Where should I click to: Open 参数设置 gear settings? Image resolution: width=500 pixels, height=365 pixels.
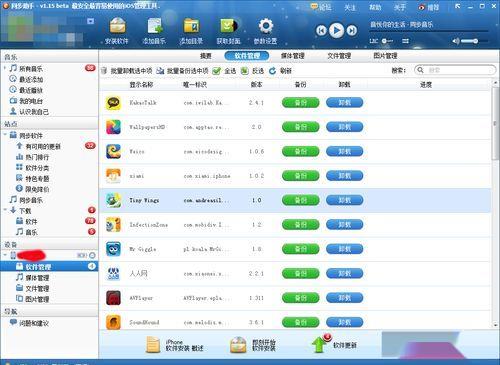(266, 31)
